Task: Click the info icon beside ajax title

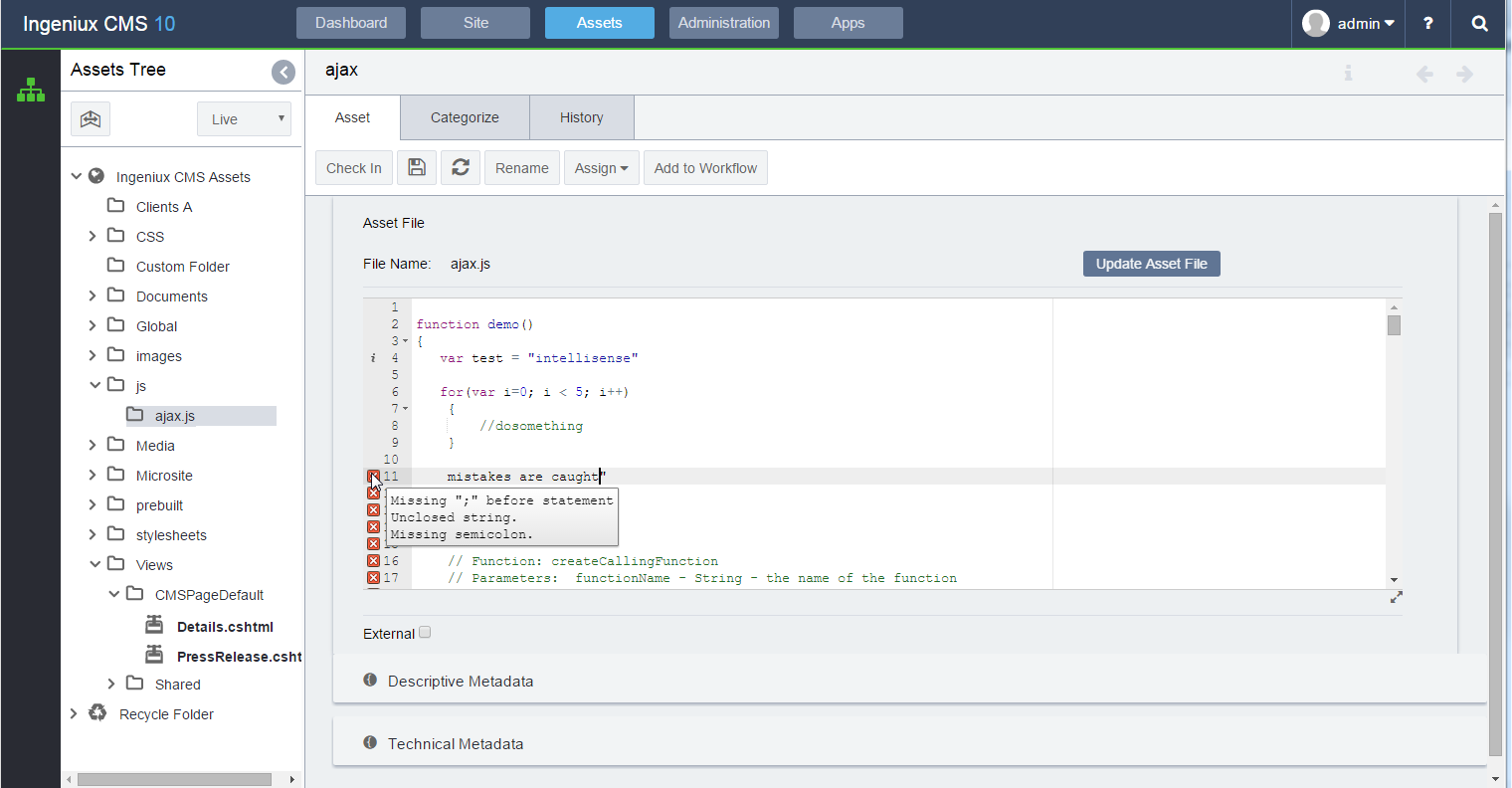Action: click(1348, 74)
